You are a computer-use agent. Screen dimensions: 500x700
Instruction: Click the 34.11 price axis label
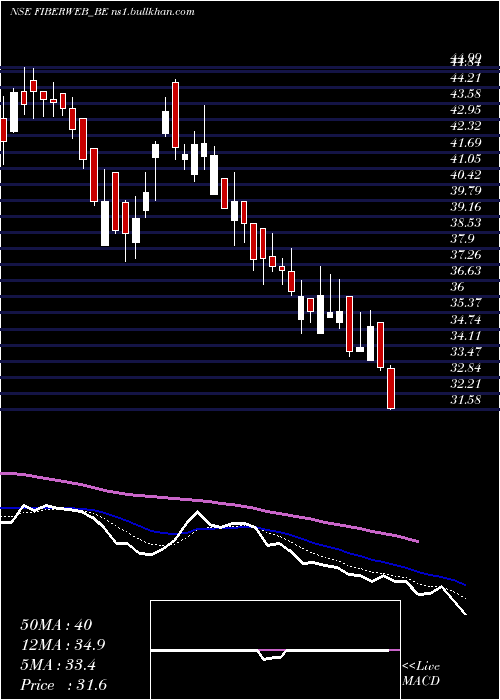[x=465, y=336]
